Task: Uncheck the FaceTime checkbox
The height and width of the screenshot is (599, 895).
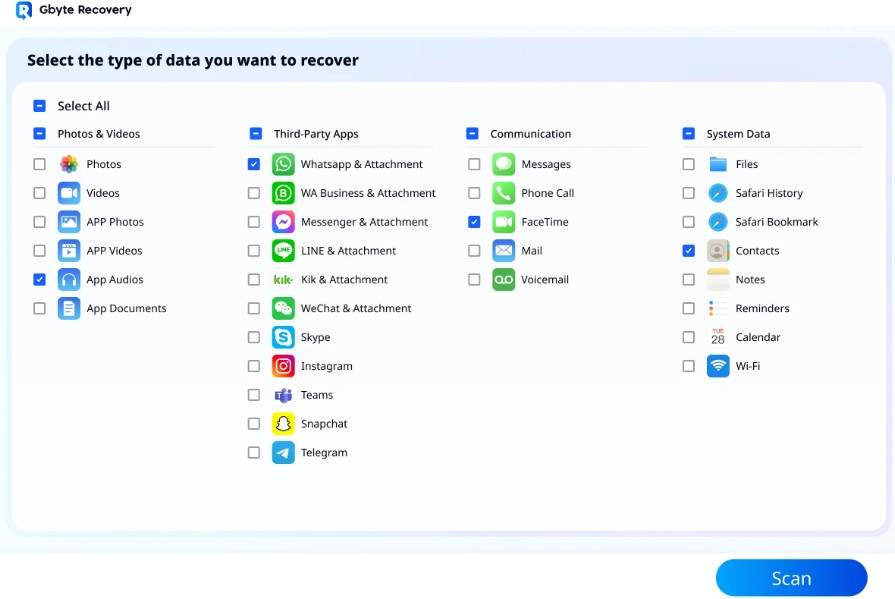Action: pos(474,222)
